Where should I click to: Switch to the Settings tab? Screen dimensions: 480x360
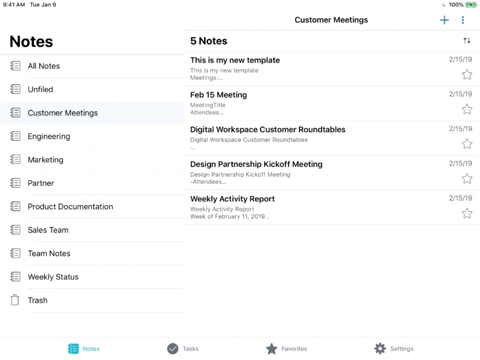[x=394, y=349]
